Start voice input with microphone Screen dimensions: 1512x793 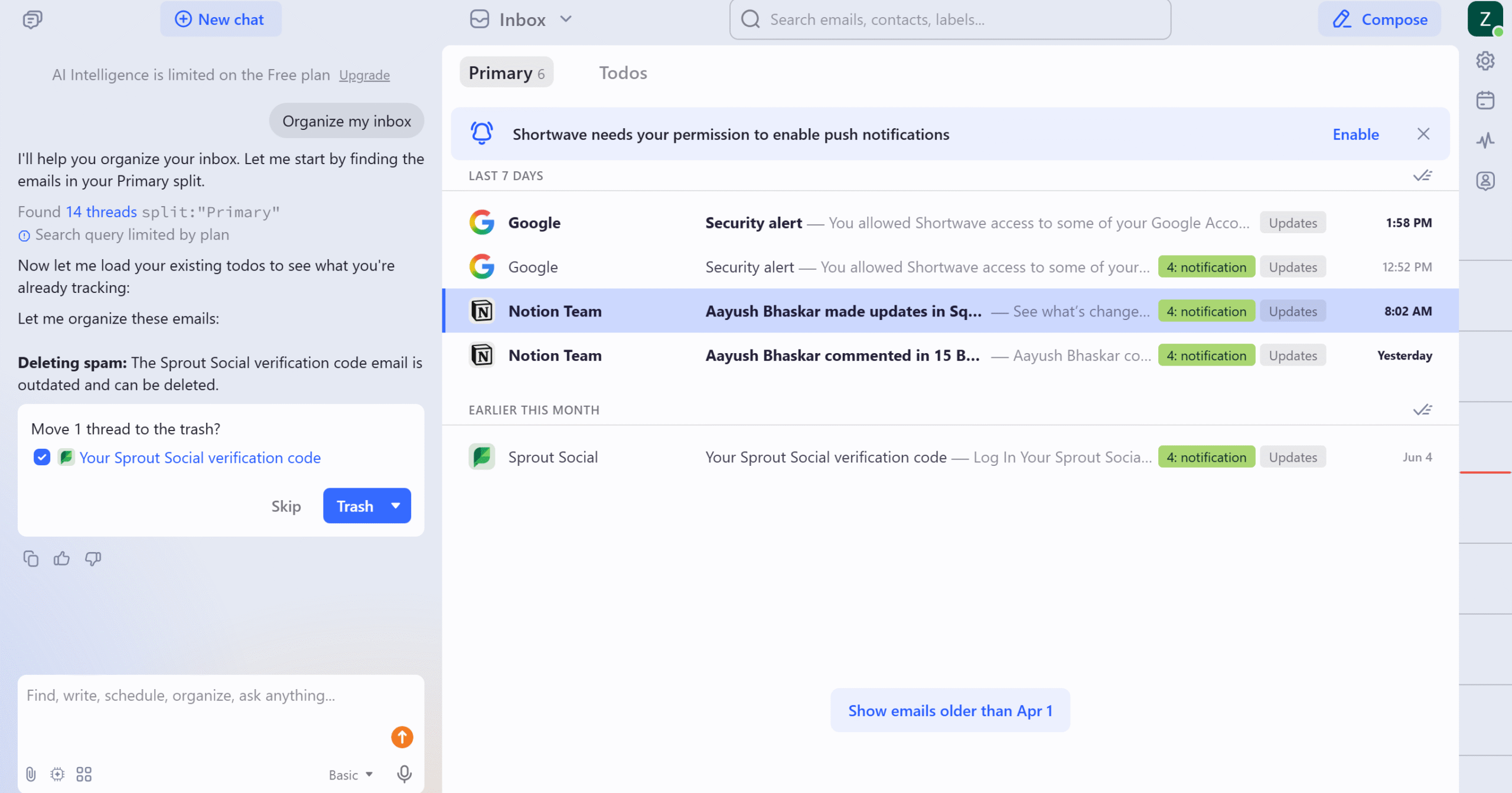click(x=404, y=774)
